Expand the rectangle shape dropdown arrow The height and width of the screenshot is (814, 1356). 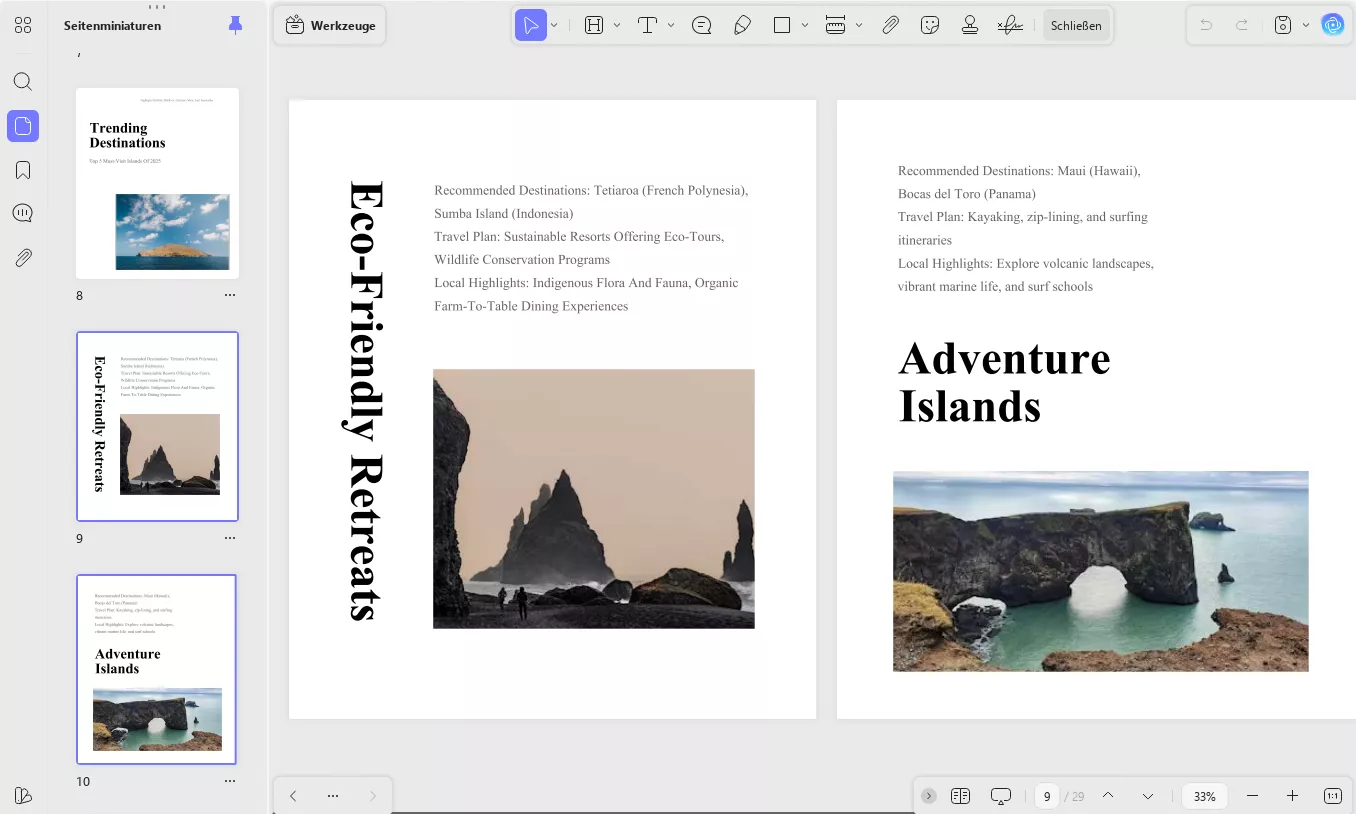pos(805,25)
